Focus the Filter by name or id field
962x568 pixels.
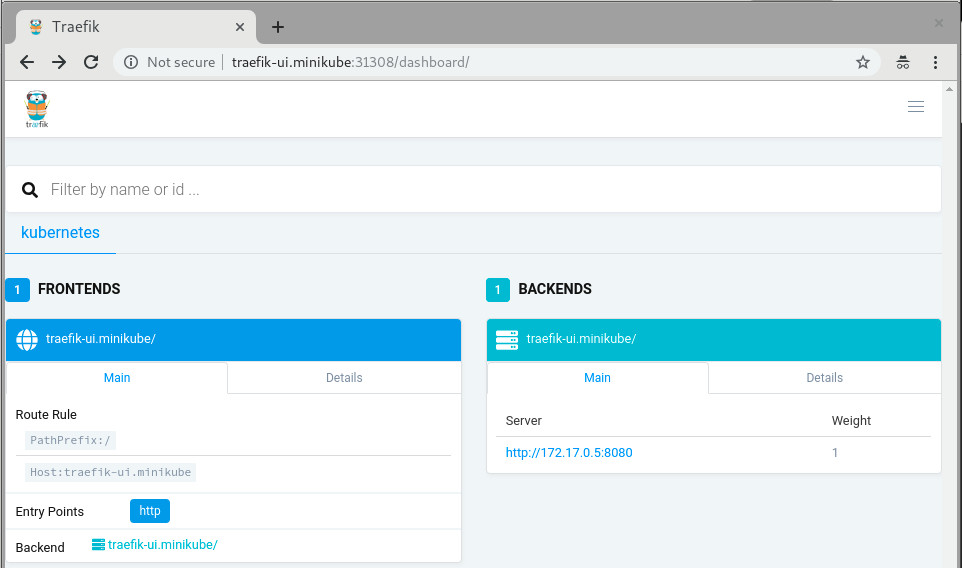pos(480,190)
